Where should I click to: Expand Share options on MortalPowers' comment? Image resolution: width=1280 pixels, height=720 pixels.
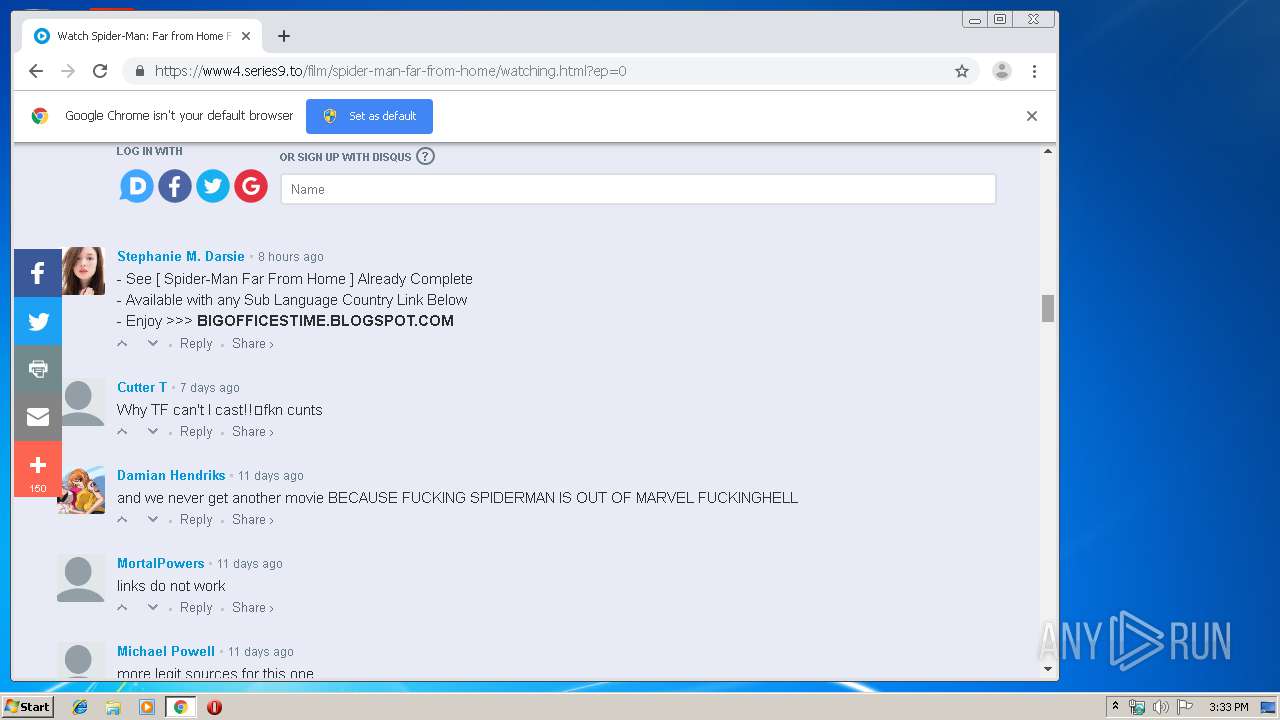pyautogui.click(x=253, y=607)
